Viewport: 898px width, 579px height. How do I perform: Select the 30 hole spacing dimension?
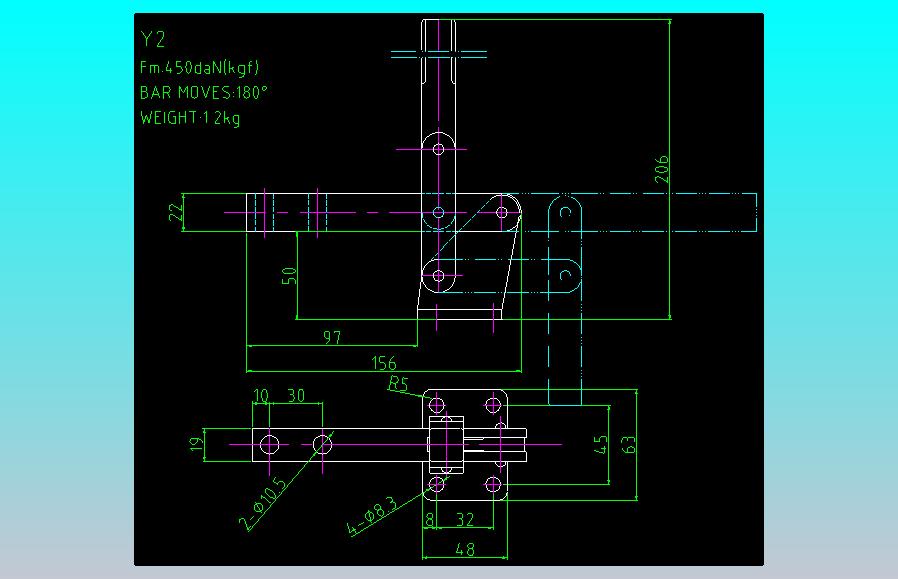coord(296,396)
